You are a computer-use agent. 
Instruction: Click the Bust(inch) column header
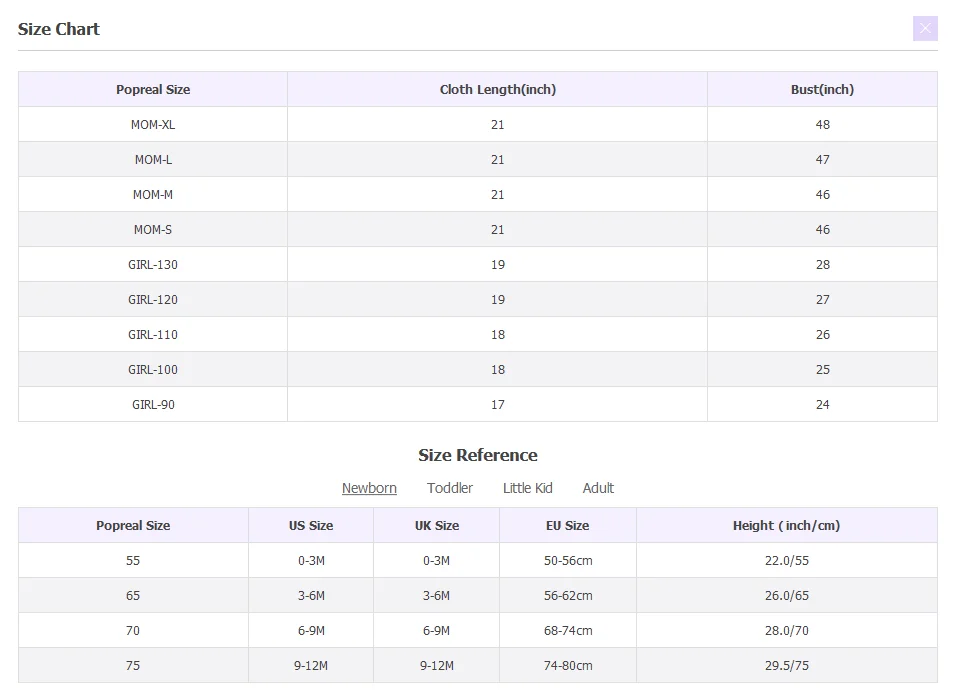coord(822,89)
